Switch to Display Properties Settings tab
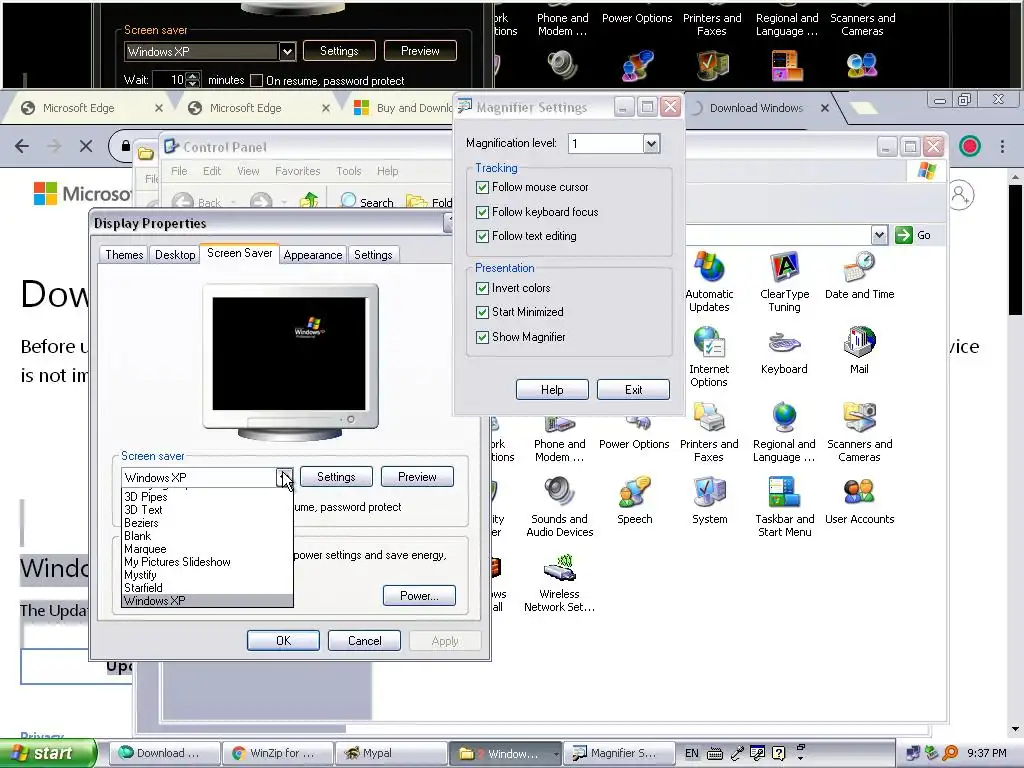The width and height of the screenshot is (1024, 768). pyautogui.click(x=373, y=255)
